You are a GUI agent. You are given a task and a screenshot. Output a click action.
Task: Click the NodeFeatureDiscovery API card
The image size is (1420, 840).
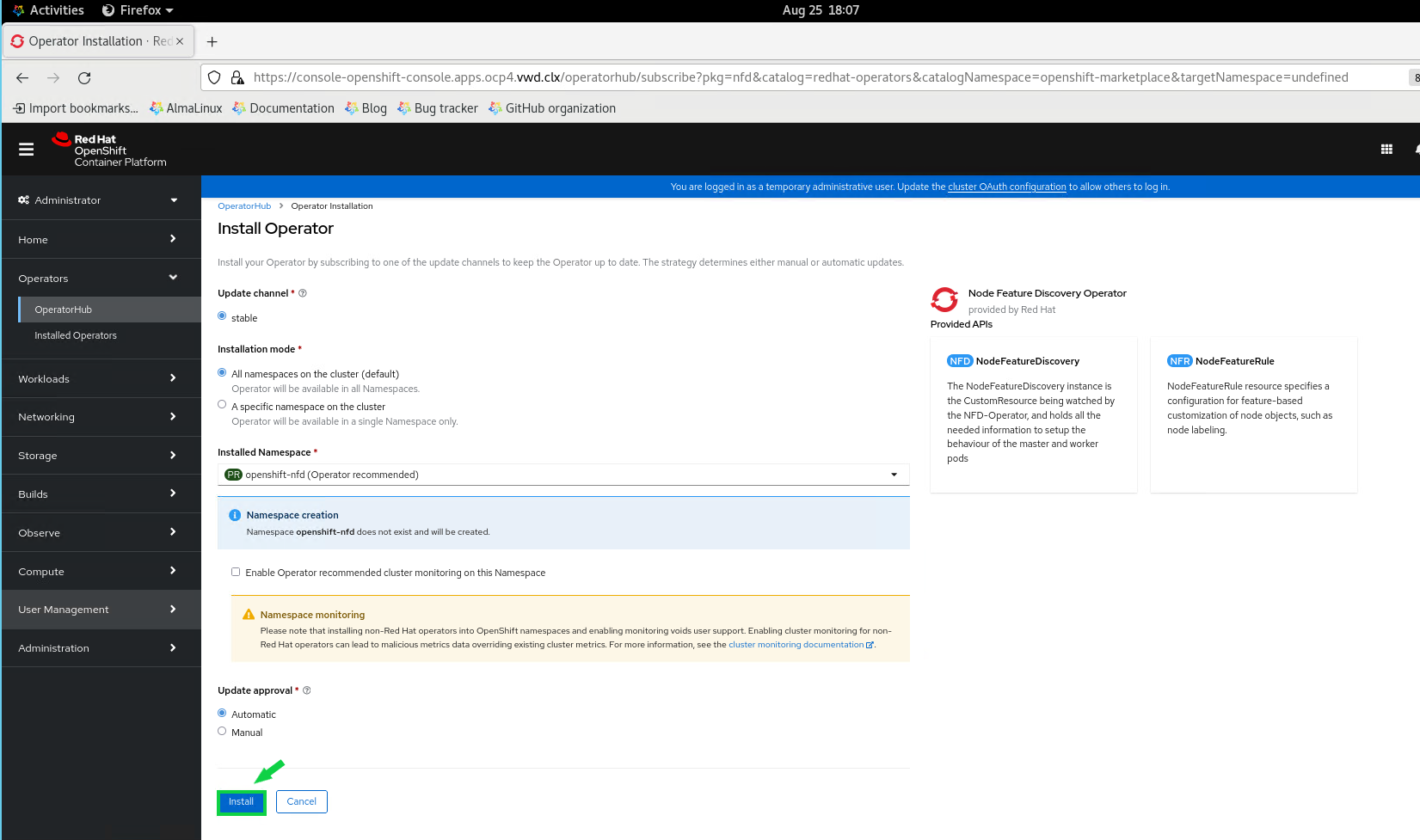[1034, 414]
